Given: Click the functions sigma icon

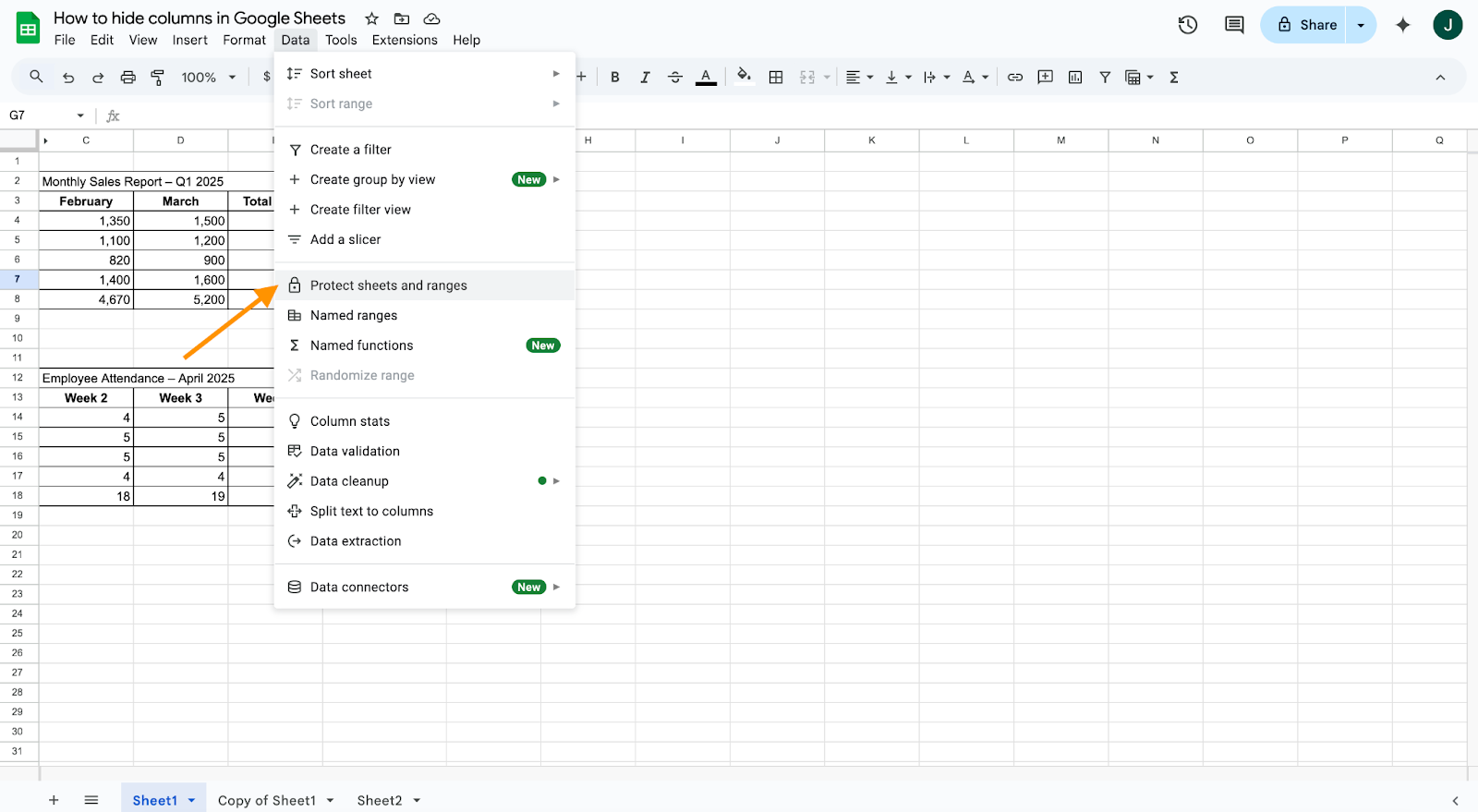Looking at the screenshot, I should [x=1174, y=78].
